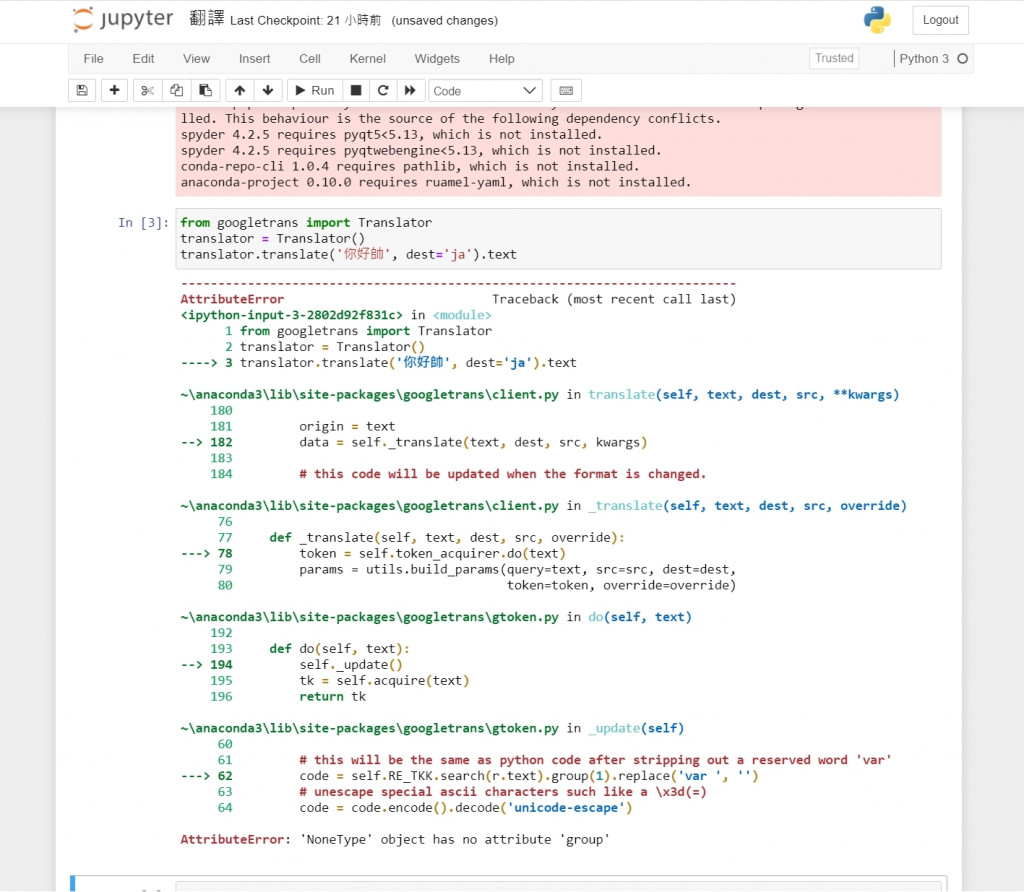Open the Widgets menu

[x=437, y=59]
